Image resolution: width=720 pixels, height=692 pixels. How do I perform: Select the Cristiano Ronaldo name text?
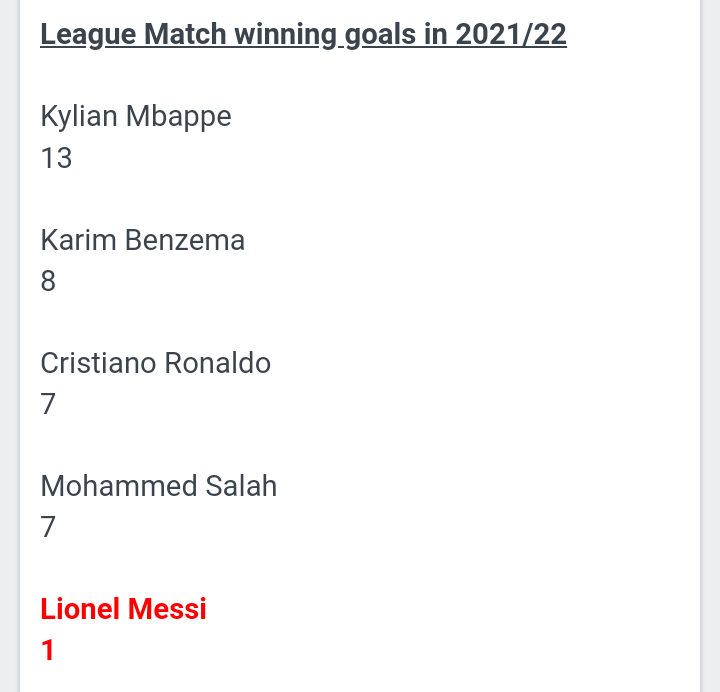pyautogui.click(x=156, y=363)
